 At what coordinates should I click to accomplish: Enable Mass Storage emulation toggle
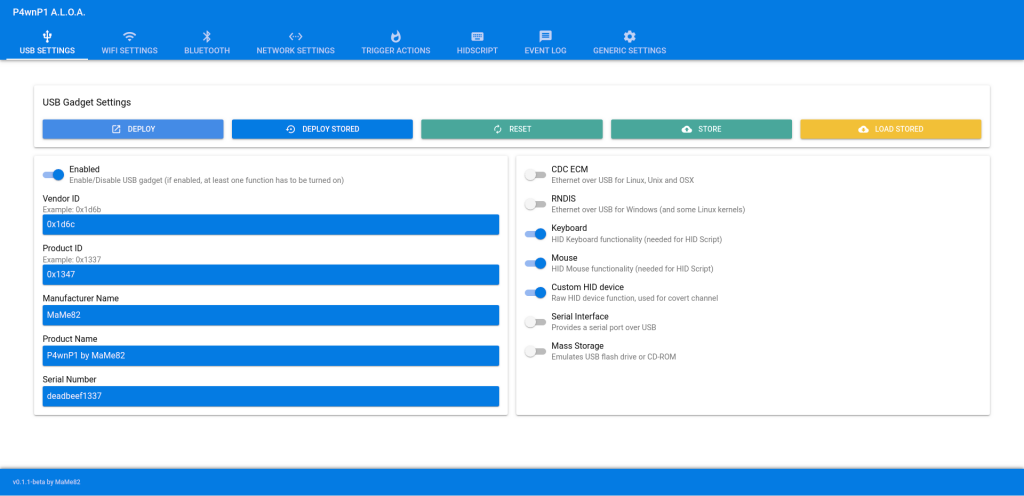tap(536, 351)
